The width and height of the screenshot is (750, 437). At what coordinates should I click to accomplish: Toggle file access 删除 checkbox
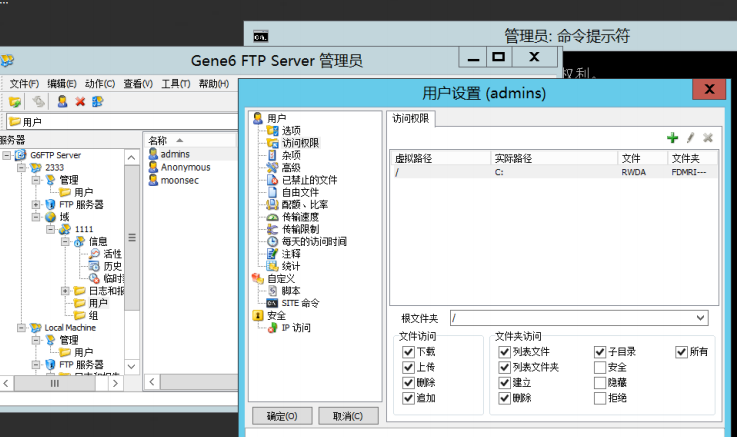click(x=408, y=382)
